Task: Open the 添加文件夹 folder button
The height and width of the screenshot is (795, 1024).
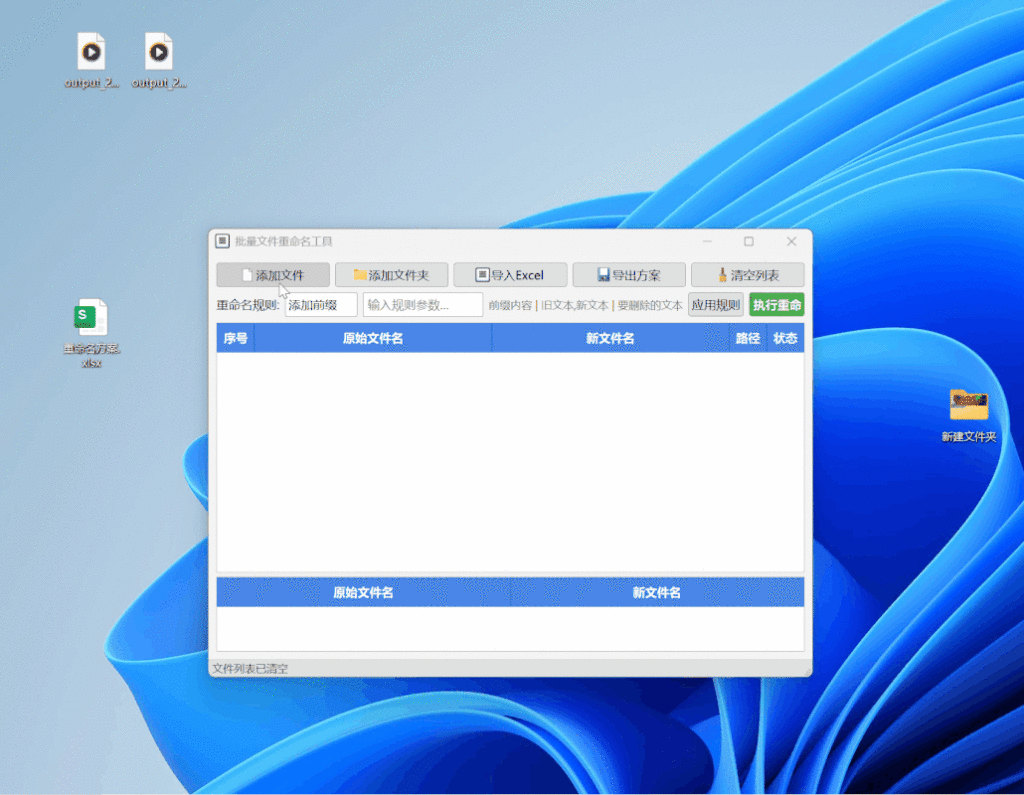Action: (x=391, y=275)
